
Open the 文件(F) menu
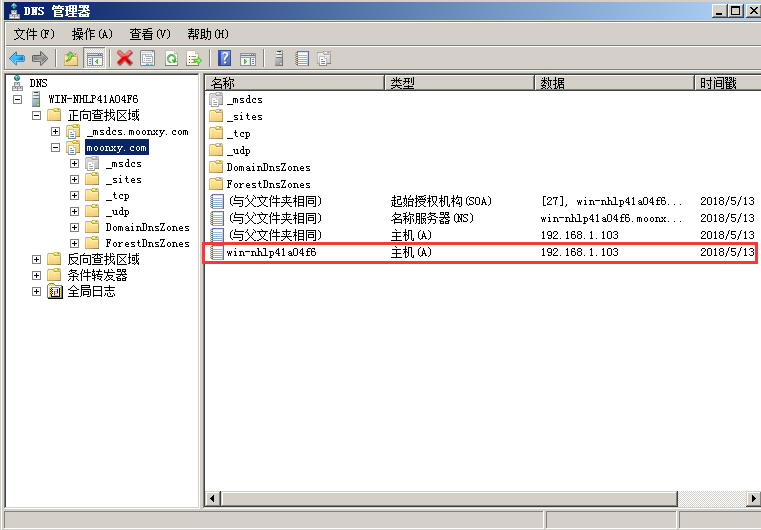(34, 34)
